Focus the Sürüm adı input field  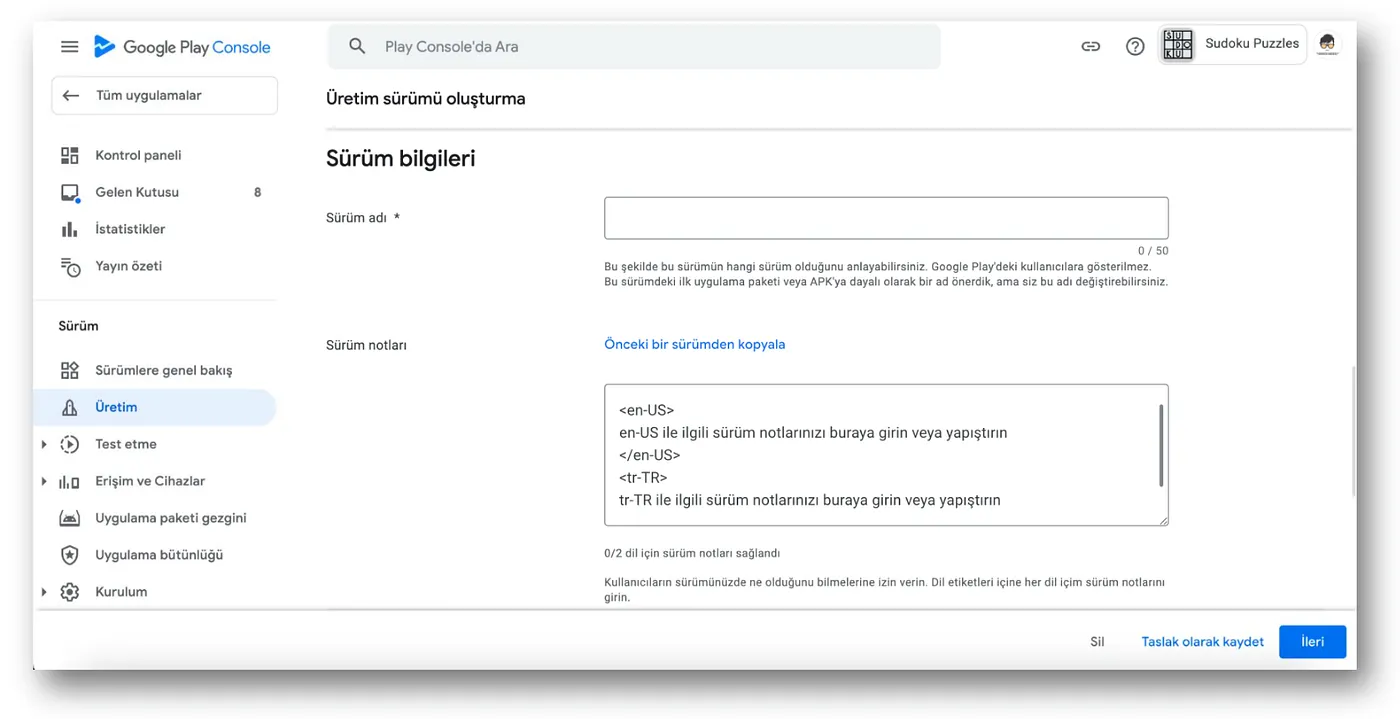coord(885,218)
